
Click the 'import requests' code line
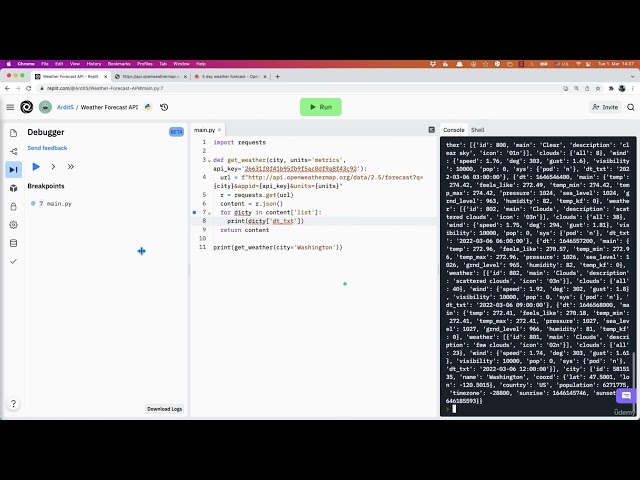coord(240,142)
